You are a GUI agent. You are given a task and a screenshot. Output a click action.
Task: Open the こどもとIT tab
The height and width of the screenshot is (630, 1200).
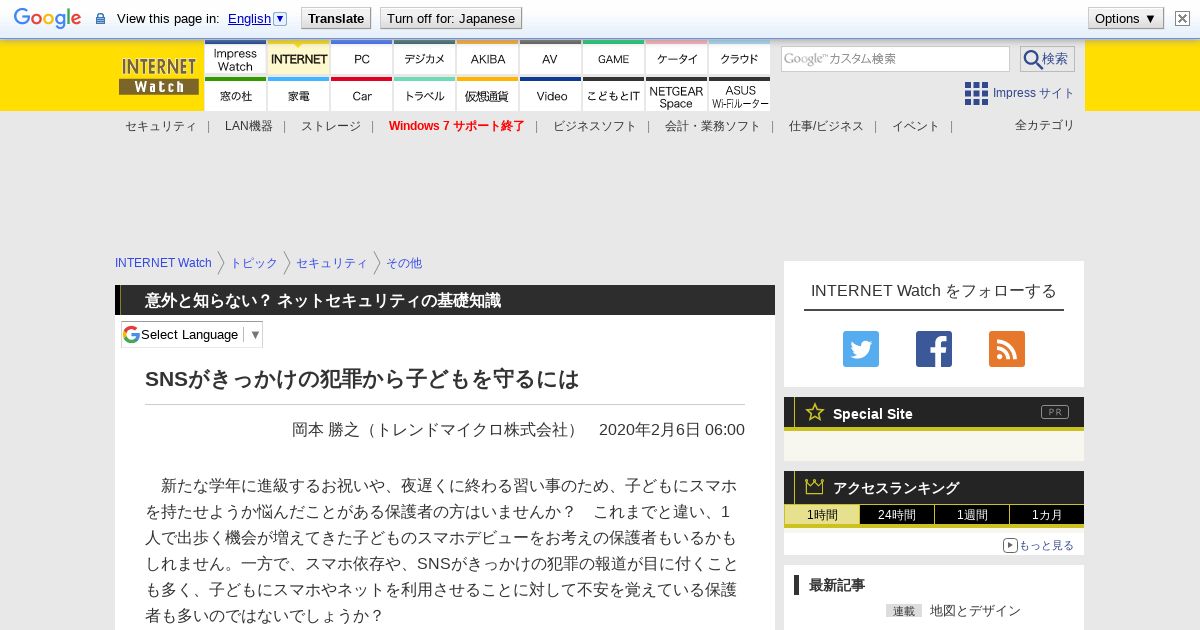(x=613, y=95)
